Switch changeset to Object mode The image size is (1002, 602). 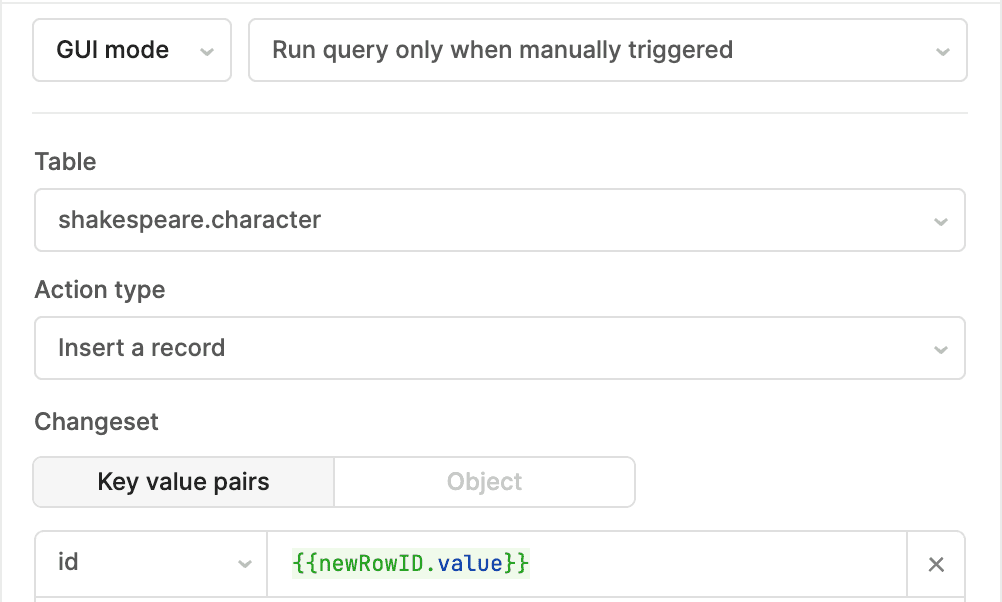pos(484,482)
